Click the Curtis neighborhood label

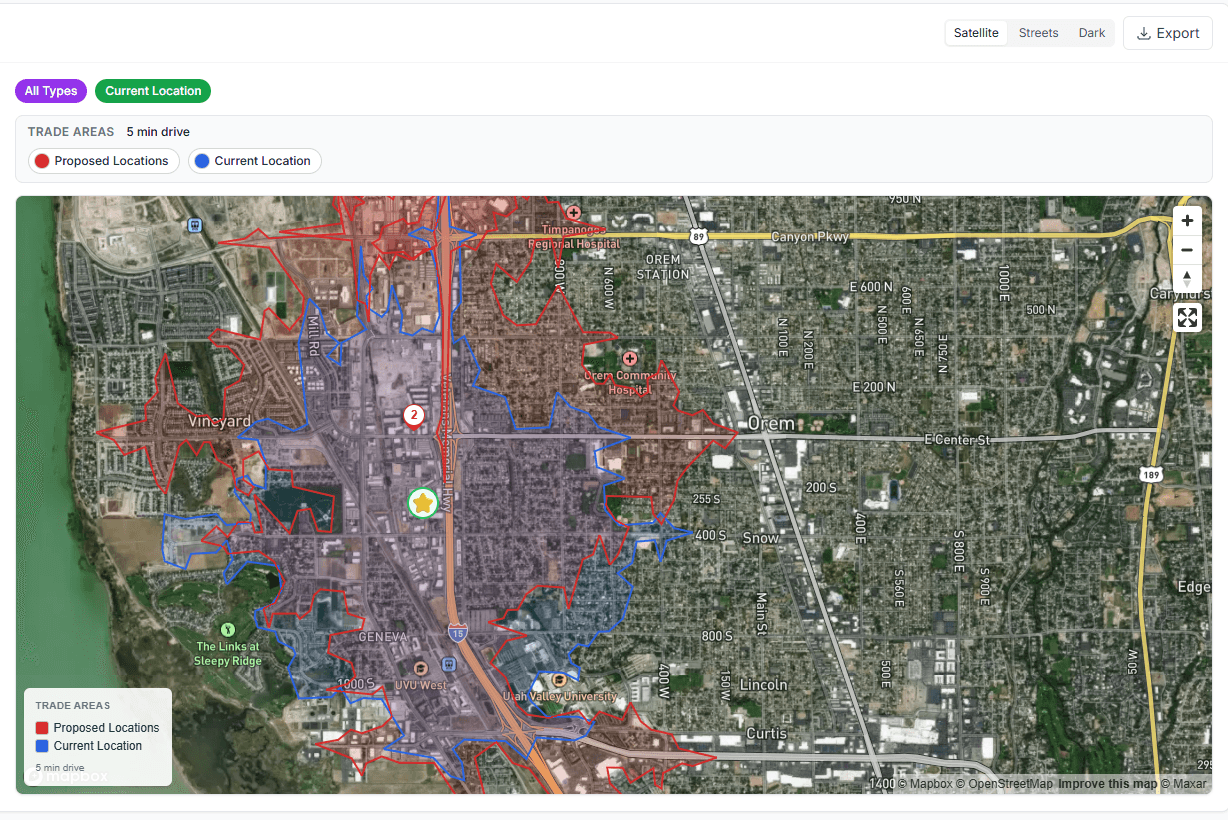pos(767,734)
